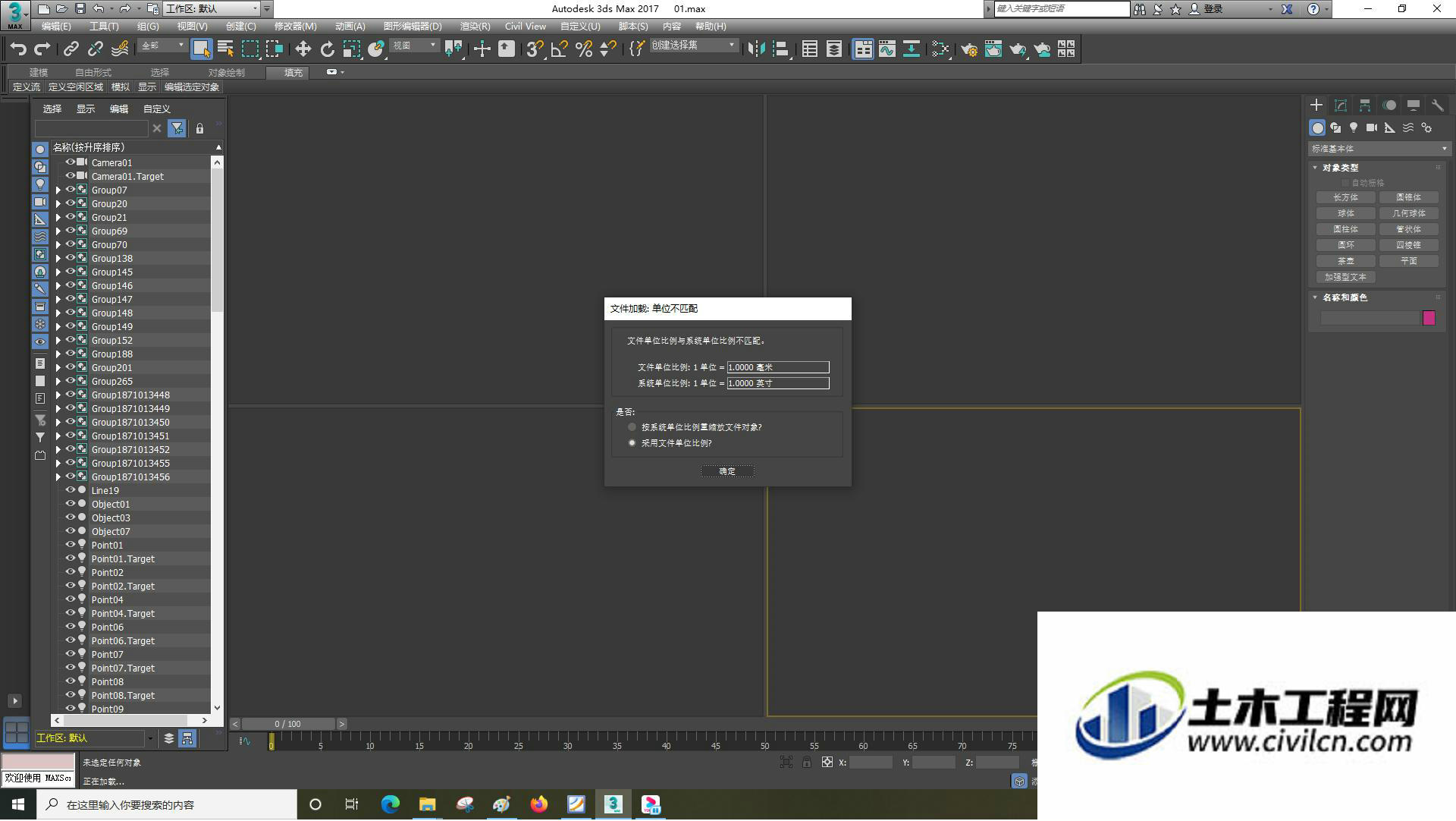
Task: Hide Point04 using its eye icon
Action: pyautogui.click(x=71, y=599)
